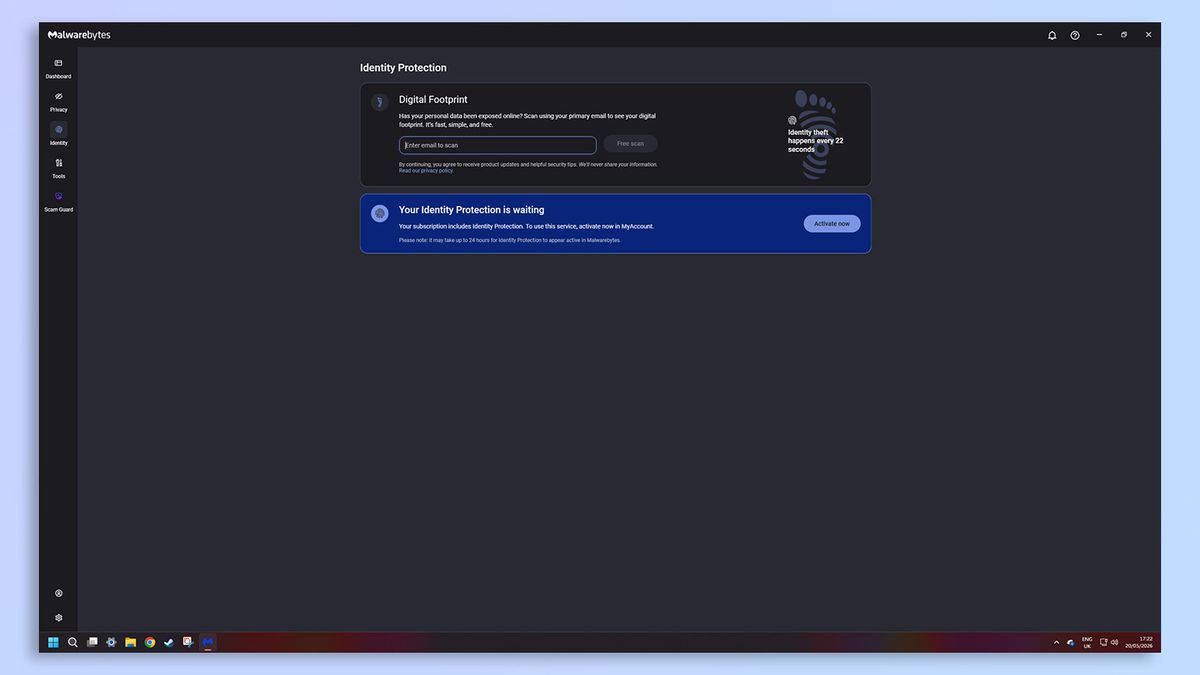1200x675 pixels.
Task: Open the Windows Start menu
Action: [53, 642]
